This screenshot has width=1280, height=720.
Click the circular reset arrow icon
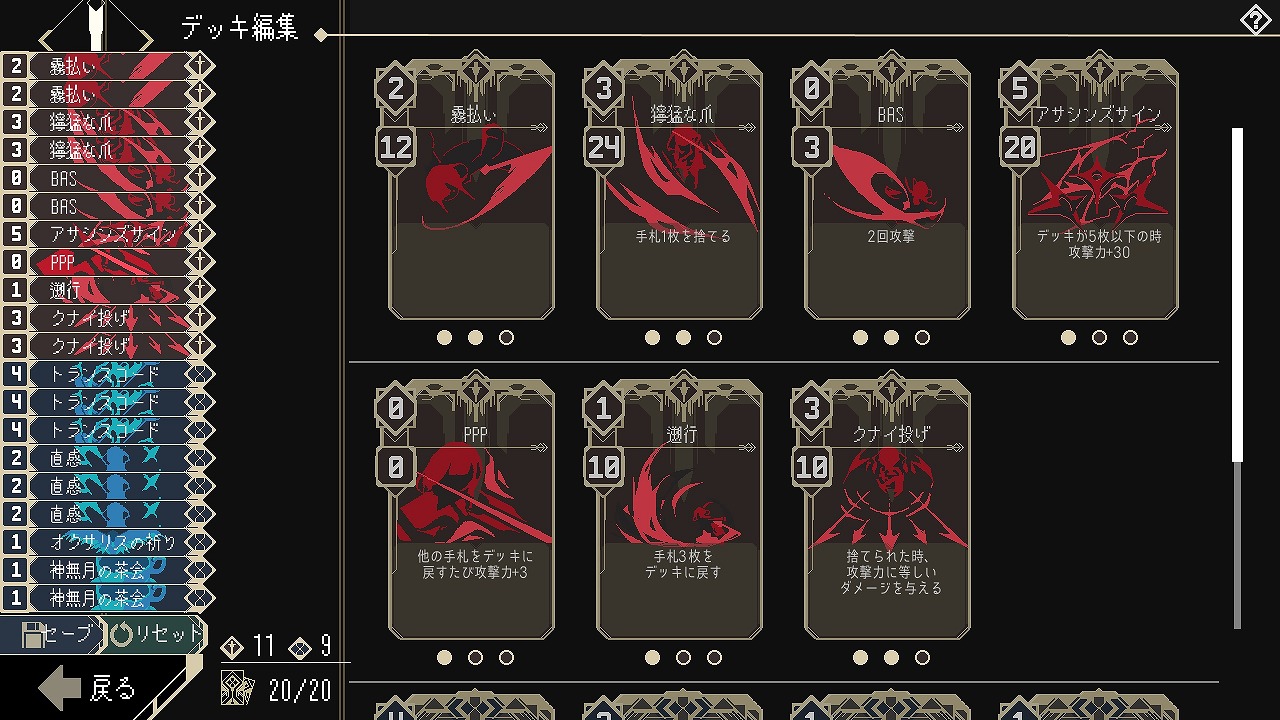pos(121,634)
